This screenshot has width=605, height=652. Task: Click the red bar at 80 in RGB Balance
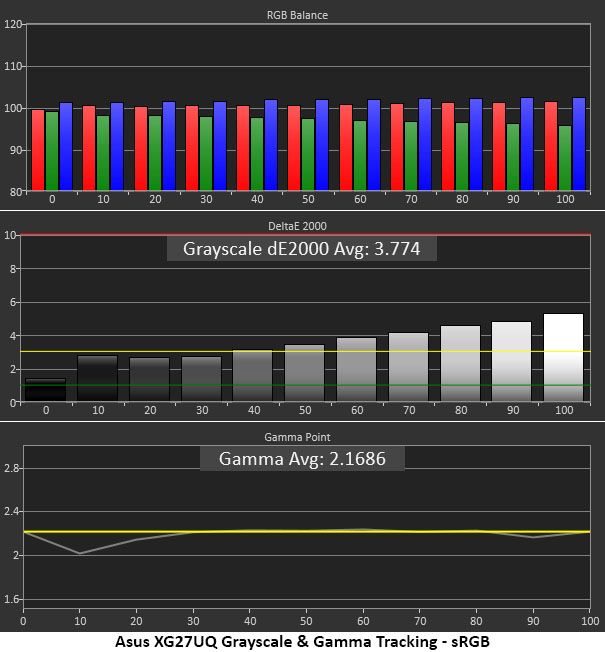click(448, 147)
